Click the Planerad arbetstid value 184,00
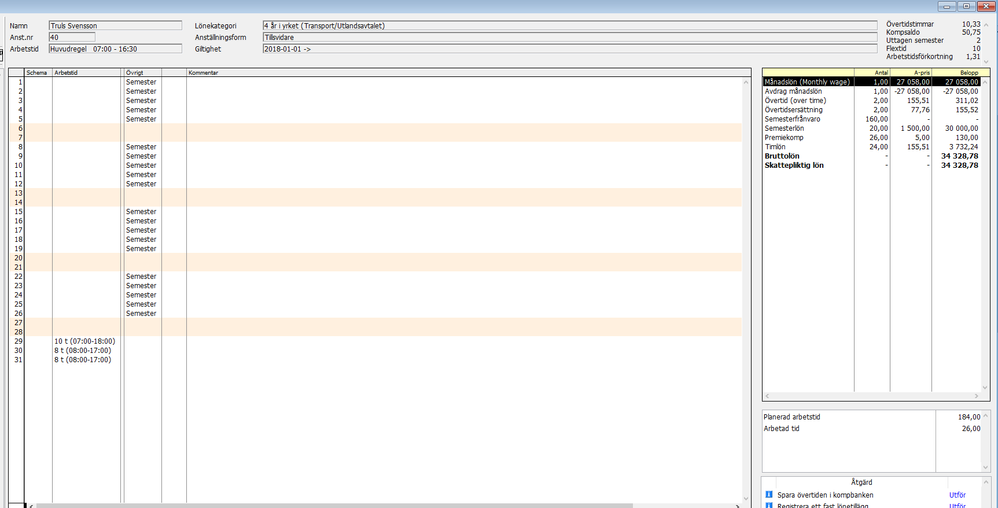This screenshot has height=508, width=998. point(969,417)
